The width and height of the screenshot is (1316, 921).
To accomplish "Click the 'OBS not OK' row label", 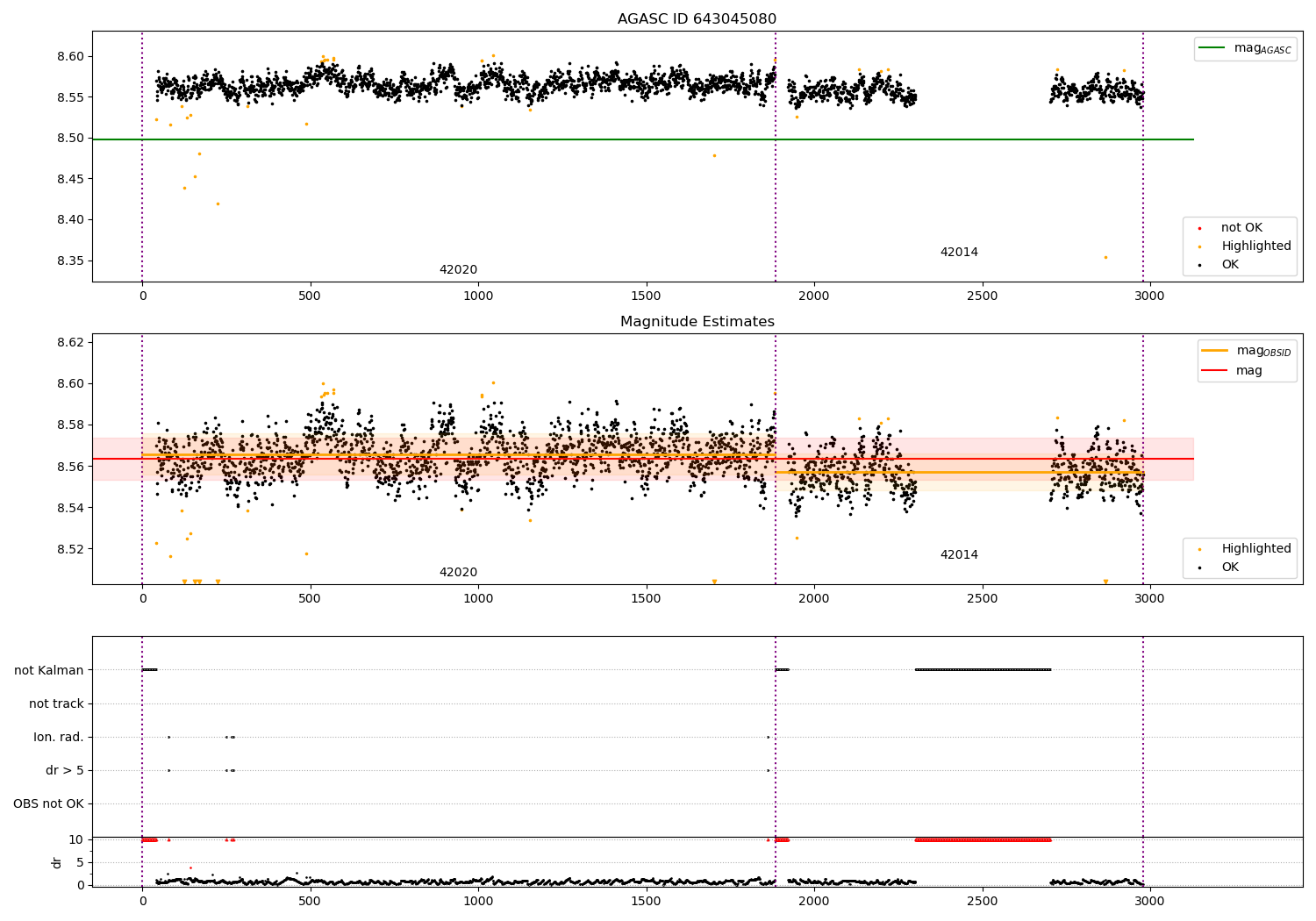I will 48,803.
